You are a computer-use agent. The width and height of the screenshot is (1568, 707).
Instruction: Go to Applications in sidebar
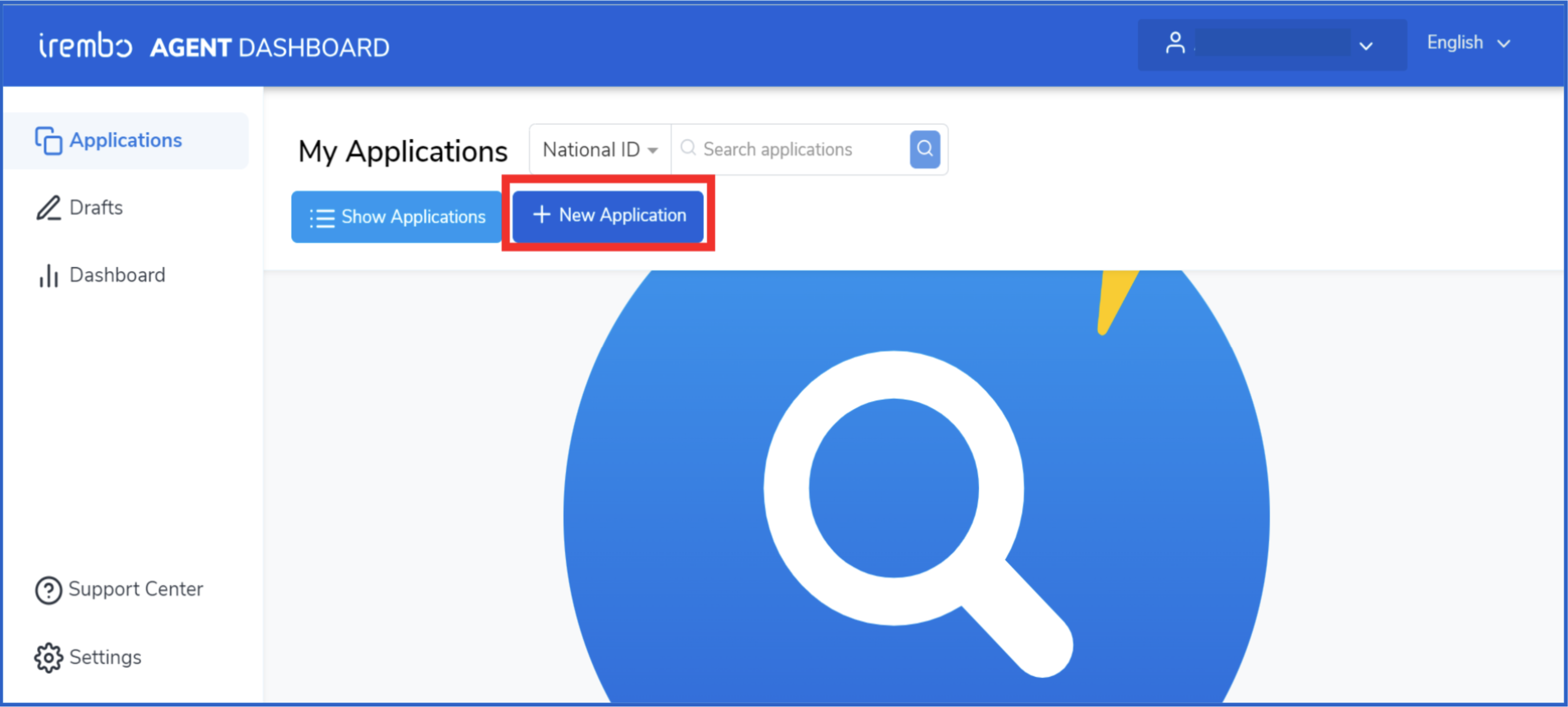126,140
